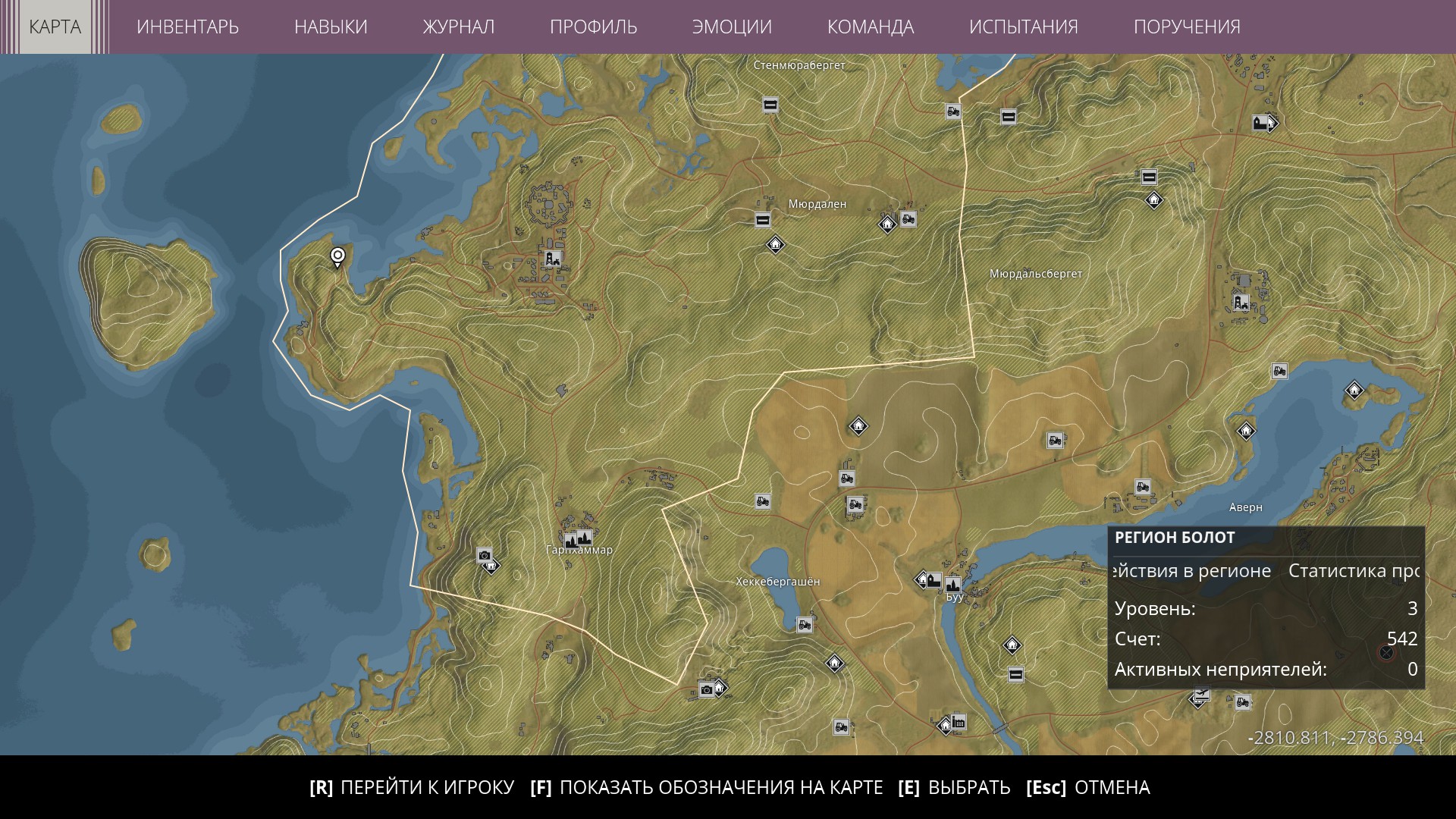
Task: Click the Счет: 542 row
Action: (x=1266, y=639)
